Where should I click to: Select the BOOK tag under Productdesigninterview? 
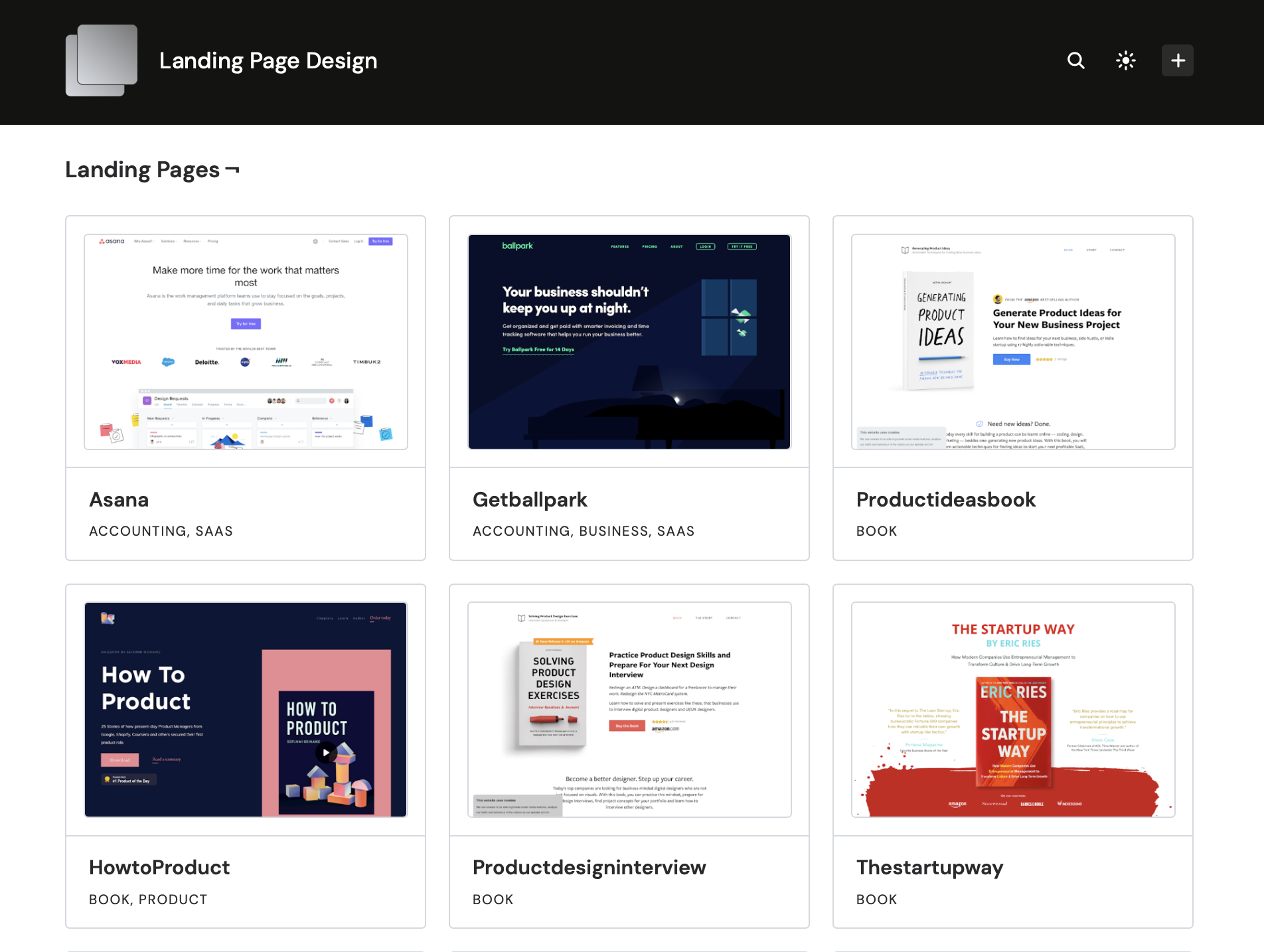[493, 900]
